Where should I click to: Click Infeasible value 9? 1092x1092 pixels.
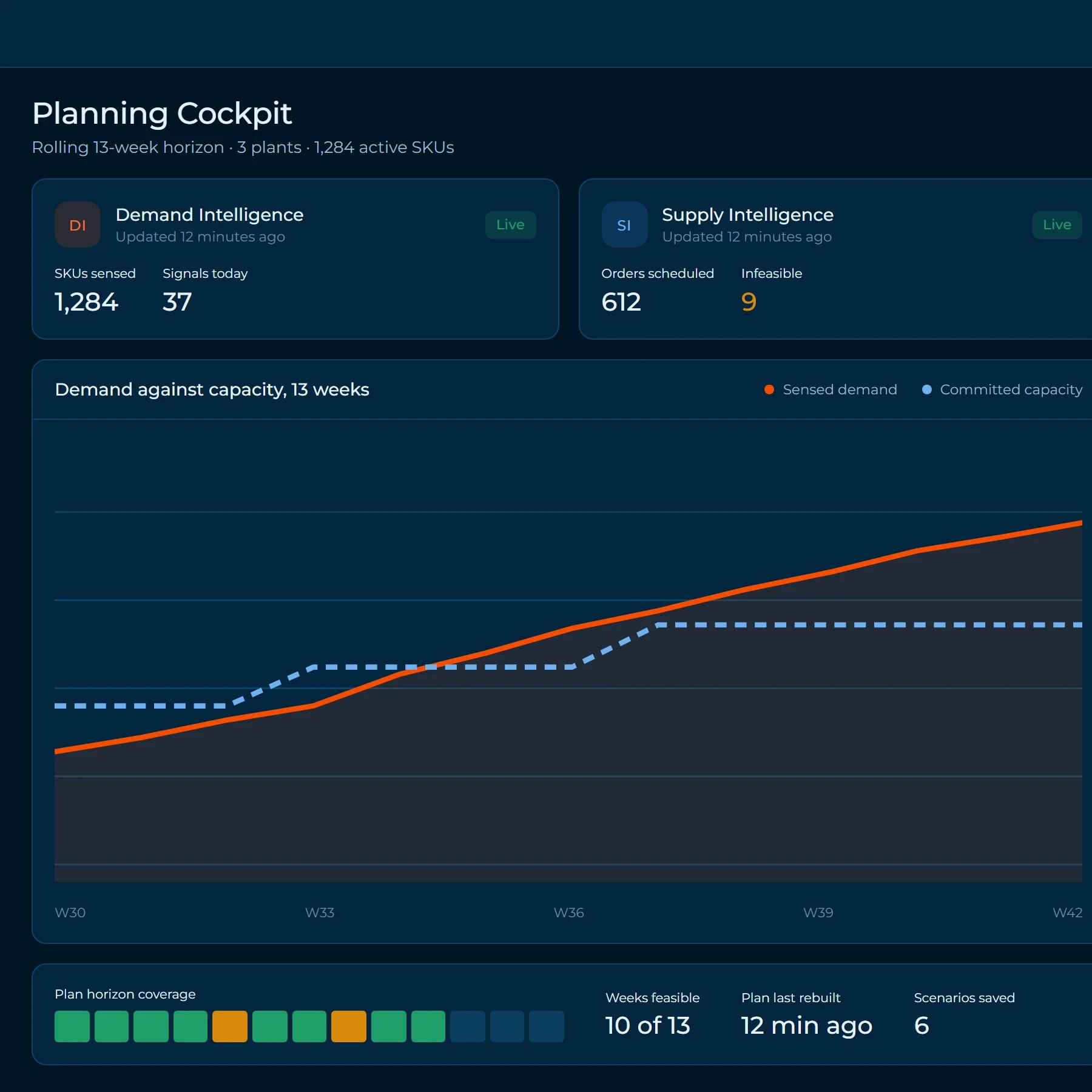[x=749, y=302]
